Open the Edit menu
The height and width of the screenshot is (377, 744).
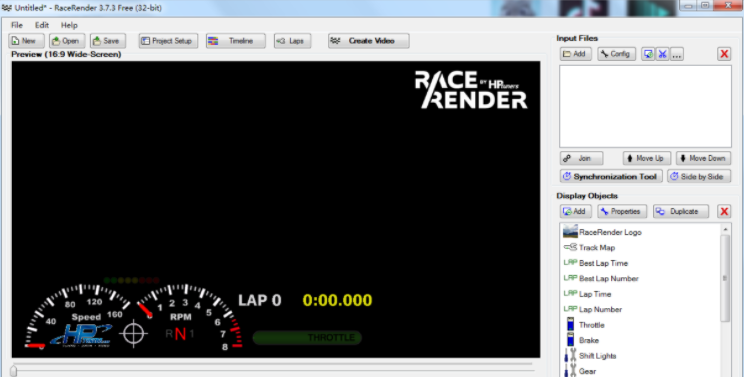point(42,25)
